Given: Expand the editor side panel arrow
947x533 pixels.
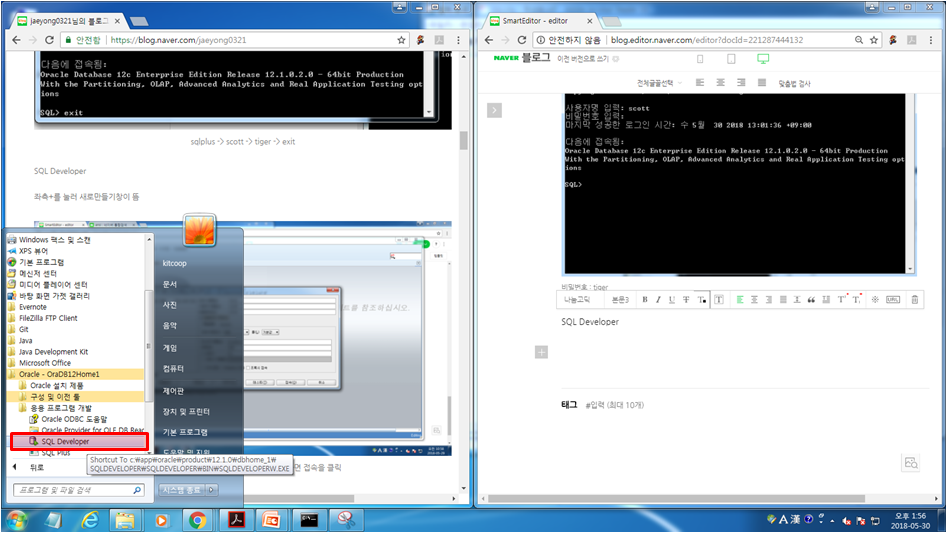Looking at the screenshot, I should tap(494, 110).
